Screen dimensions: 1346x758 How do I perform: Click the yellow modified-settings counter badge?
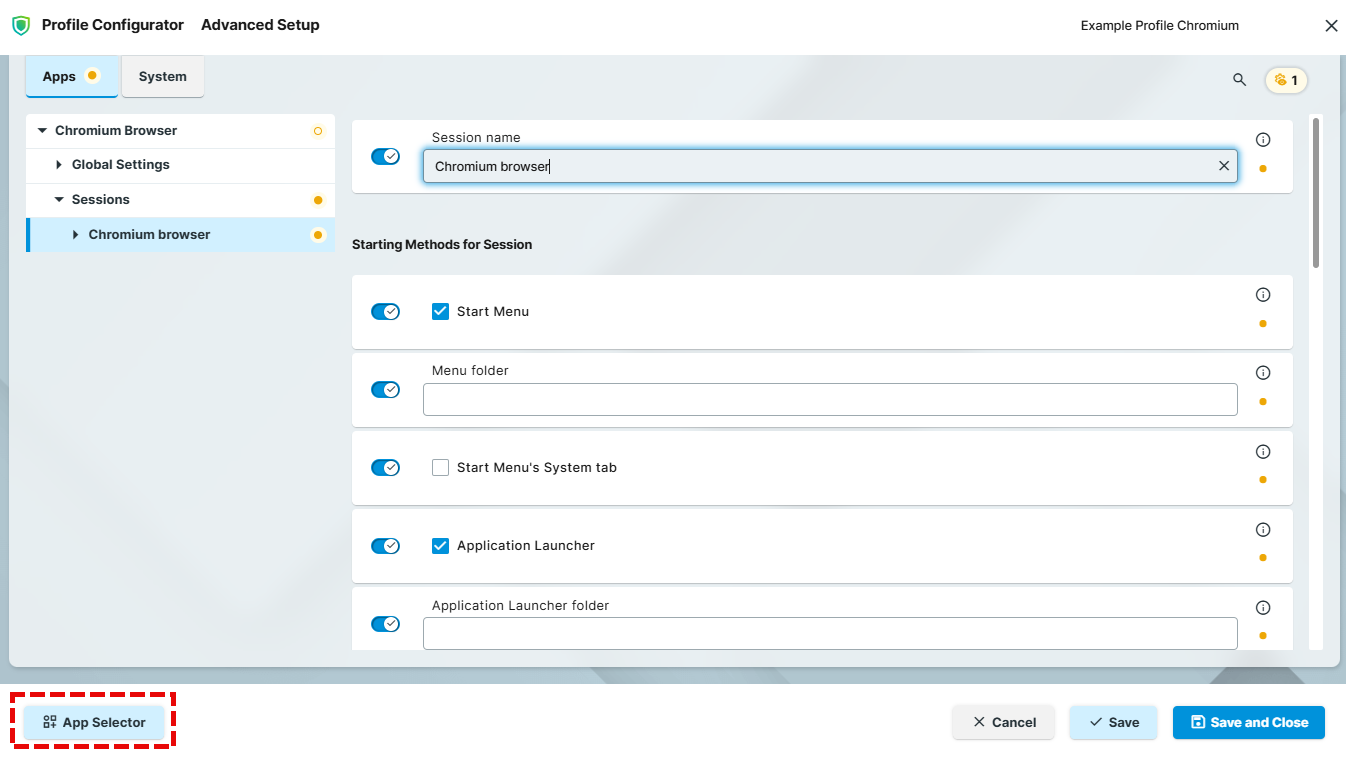coord(1286,79)
